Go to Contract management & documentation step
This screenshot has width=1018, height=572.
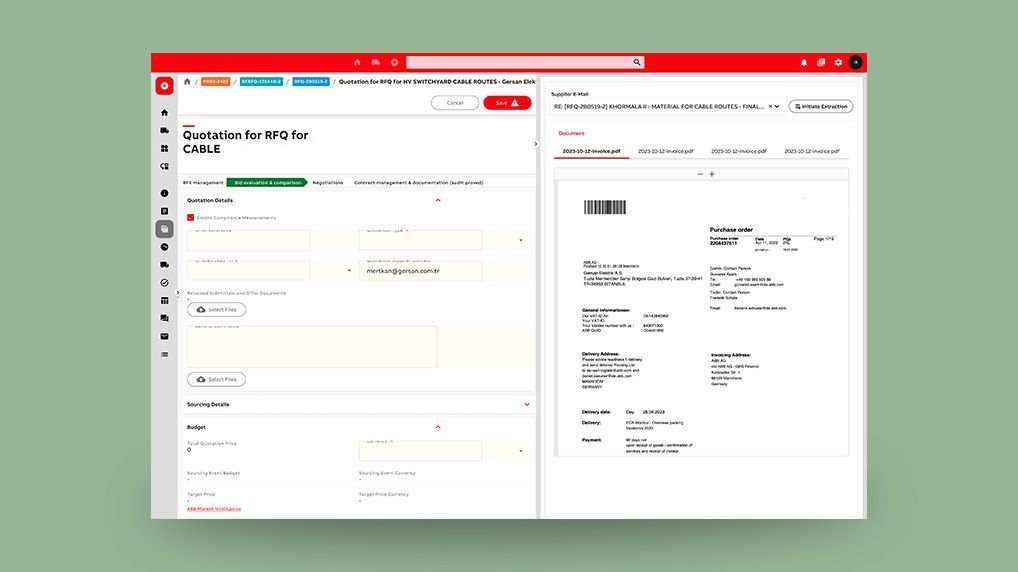(419, 182)
